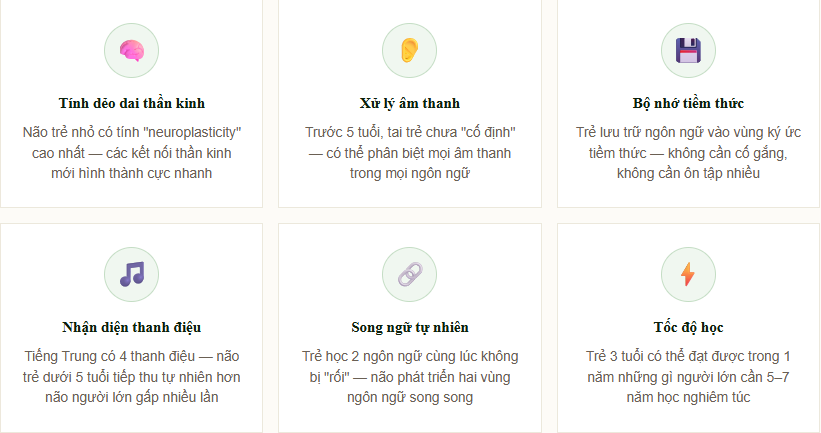The height and width of the screenshot is (433, 821).
Task: Click the description paragraph under 'Xử lý âm thanh'
Action: tap(410, 153)
